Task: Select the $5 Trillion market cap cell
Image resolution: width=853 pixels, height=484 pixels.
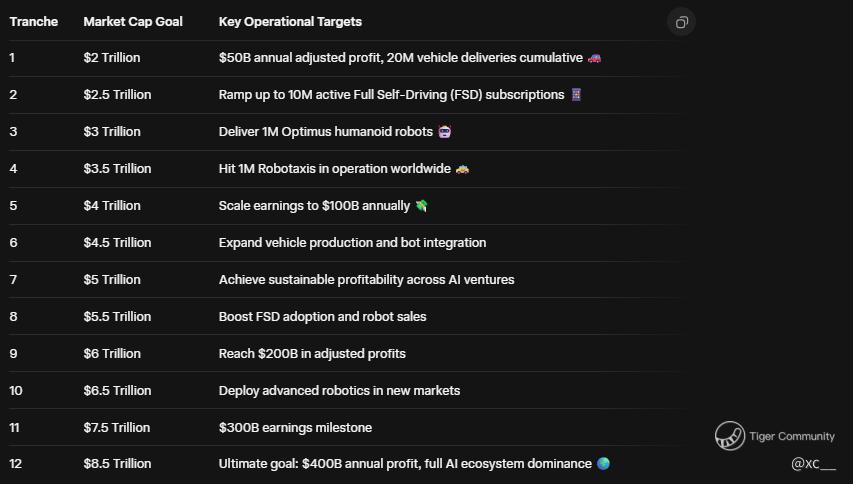Action: click(x=112, y=280)
